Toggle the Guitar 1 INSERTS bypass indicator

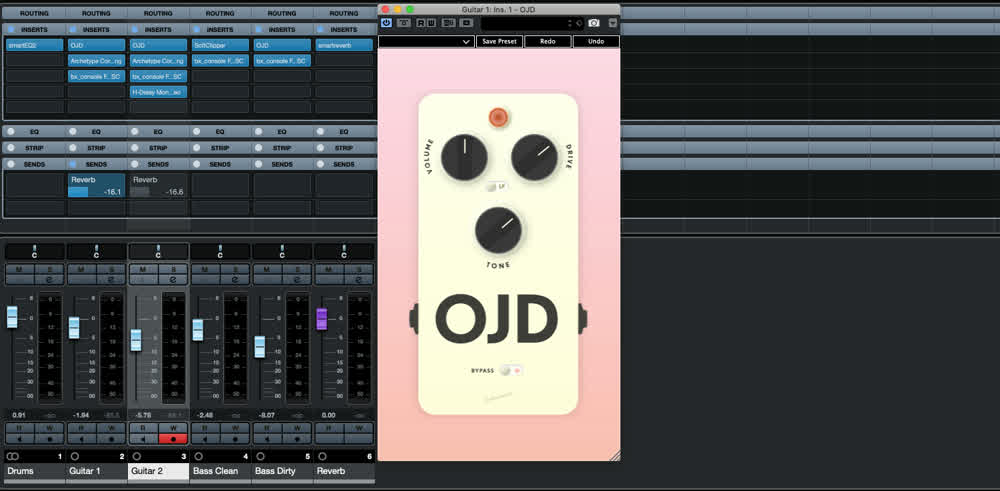click(x=73, y=29)
